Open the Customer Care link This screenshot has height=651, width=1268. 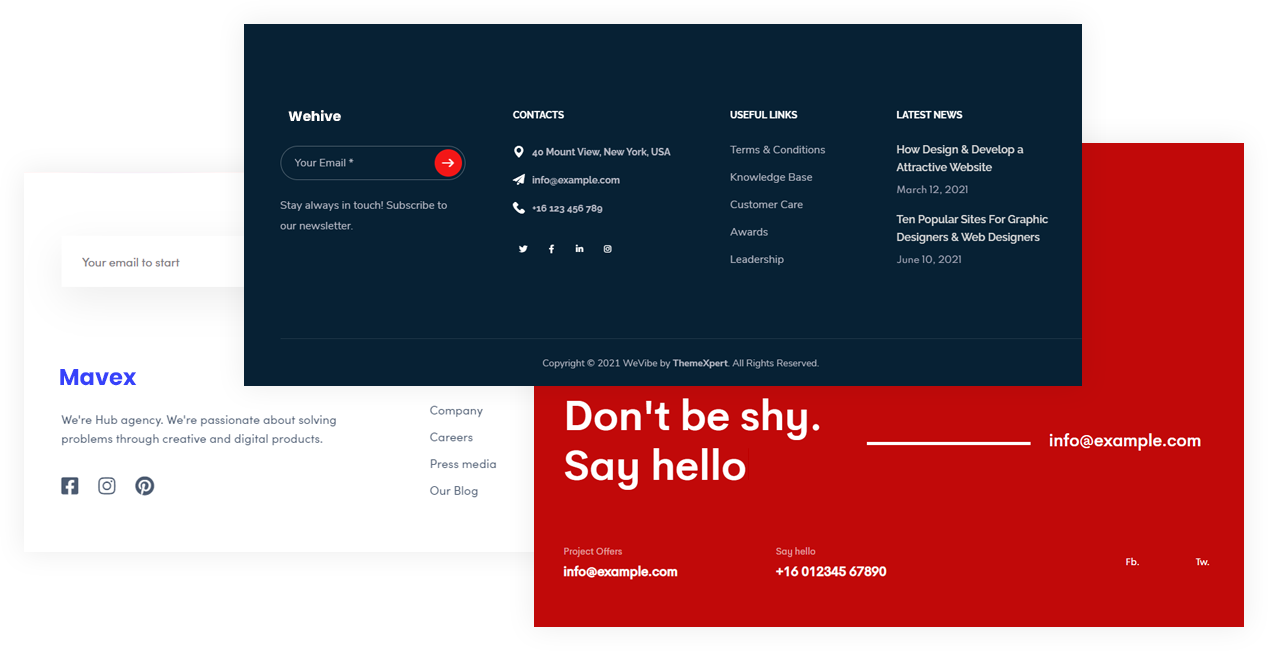pyautogui.click(x=766, y=204)
